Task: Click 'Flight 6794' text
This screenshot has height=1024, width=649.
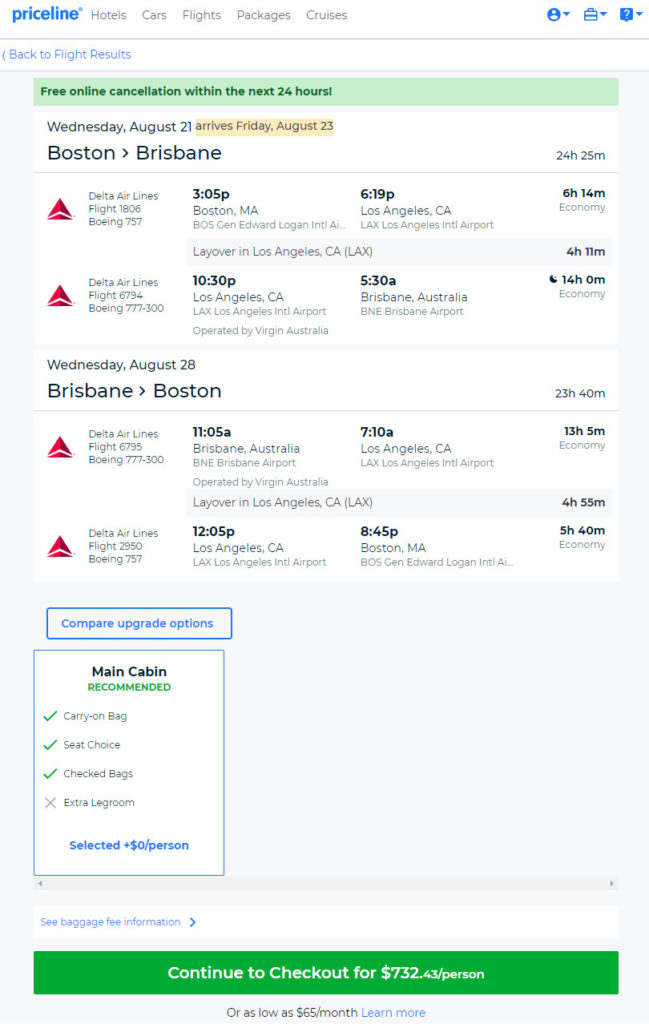Action: (x=116, y=295)
